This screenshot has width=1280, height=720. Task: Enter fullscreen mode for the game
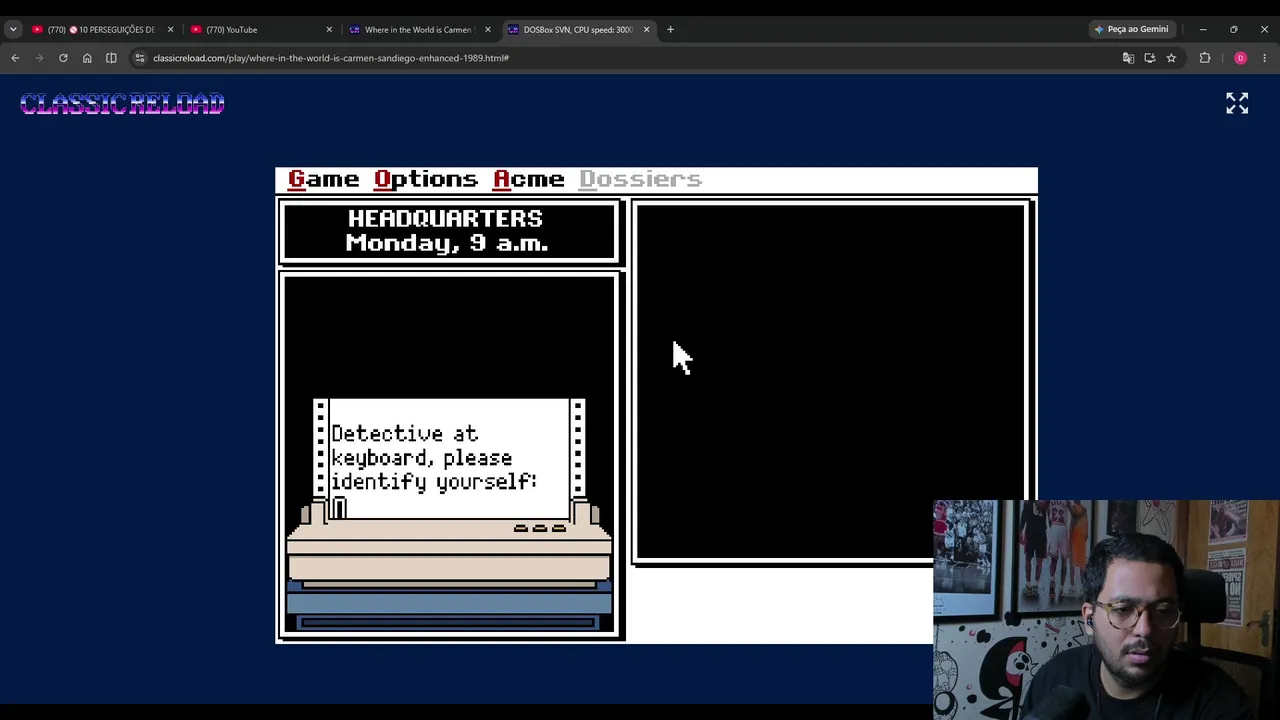[x=1237, y=103]
